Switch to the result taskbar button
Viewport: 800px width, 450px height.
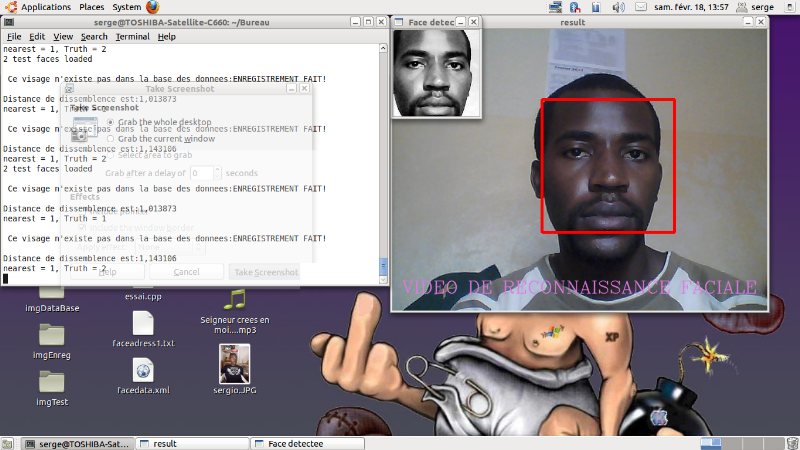click(x=193, y=444)
